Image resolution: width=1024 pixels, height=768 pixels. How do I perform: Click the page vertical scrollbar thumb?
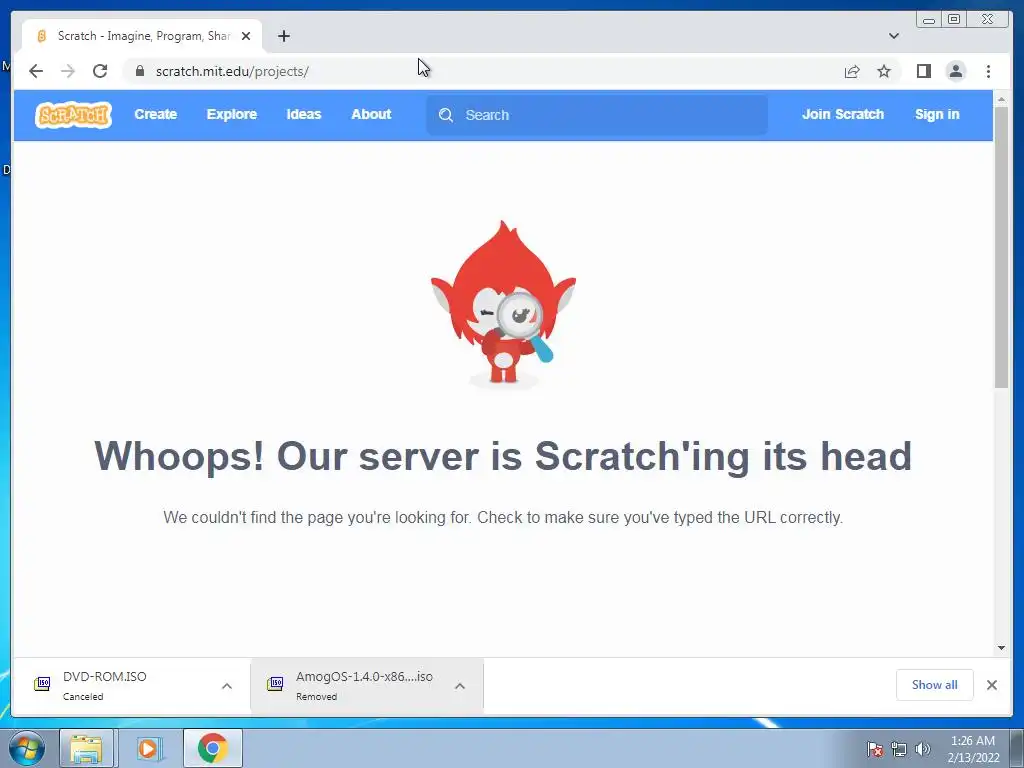coord(1001,247)
